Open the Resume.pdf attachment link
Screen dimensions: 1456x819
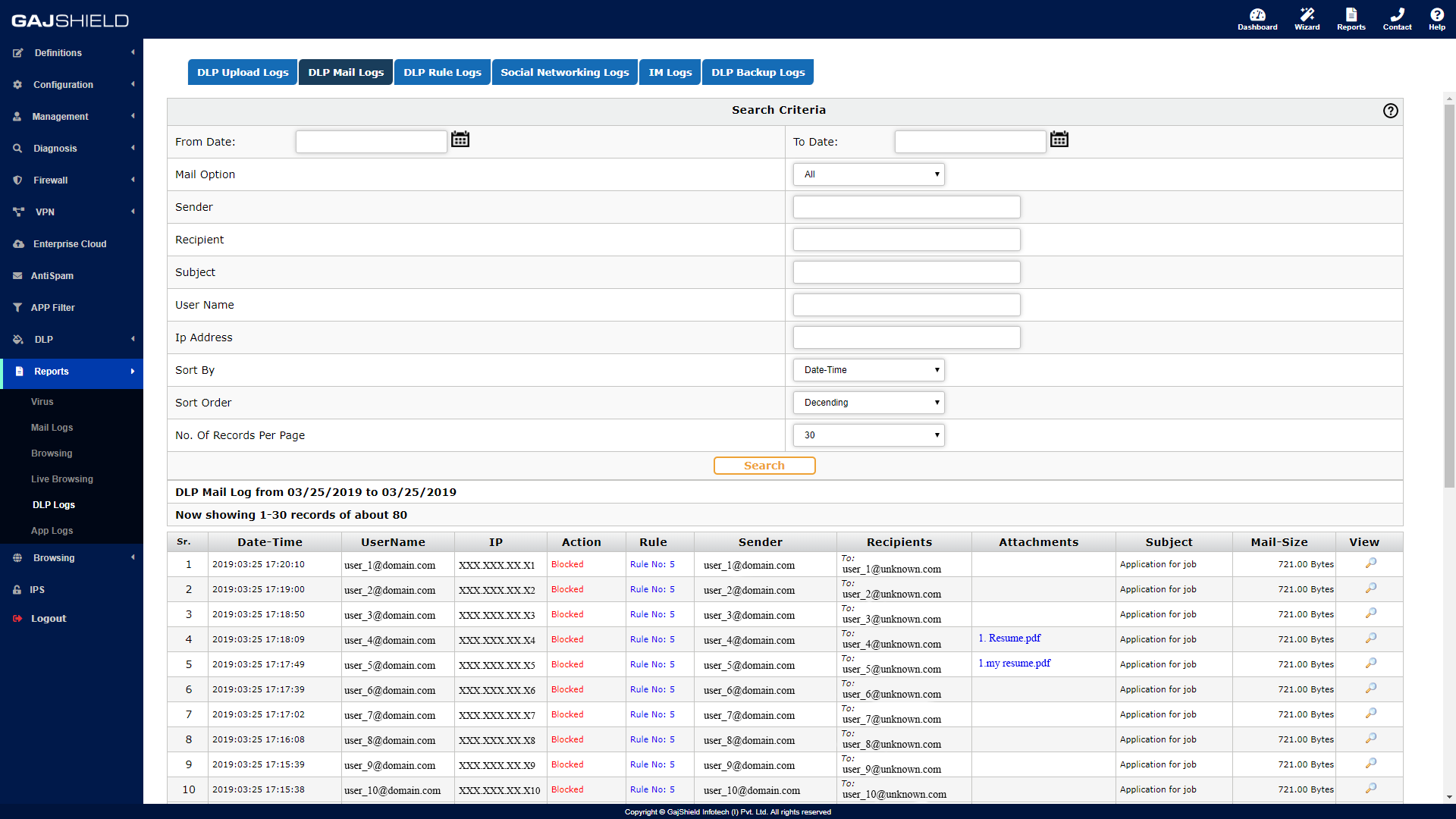1009,639
